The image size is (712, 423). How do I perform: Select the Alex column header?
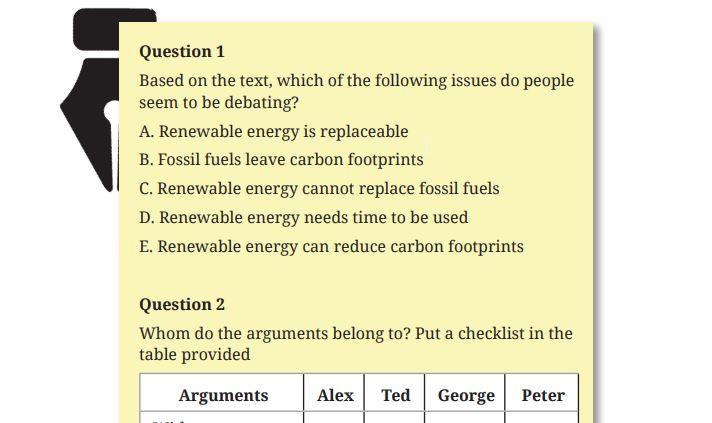pyautogui.click(x=335, y=395)
